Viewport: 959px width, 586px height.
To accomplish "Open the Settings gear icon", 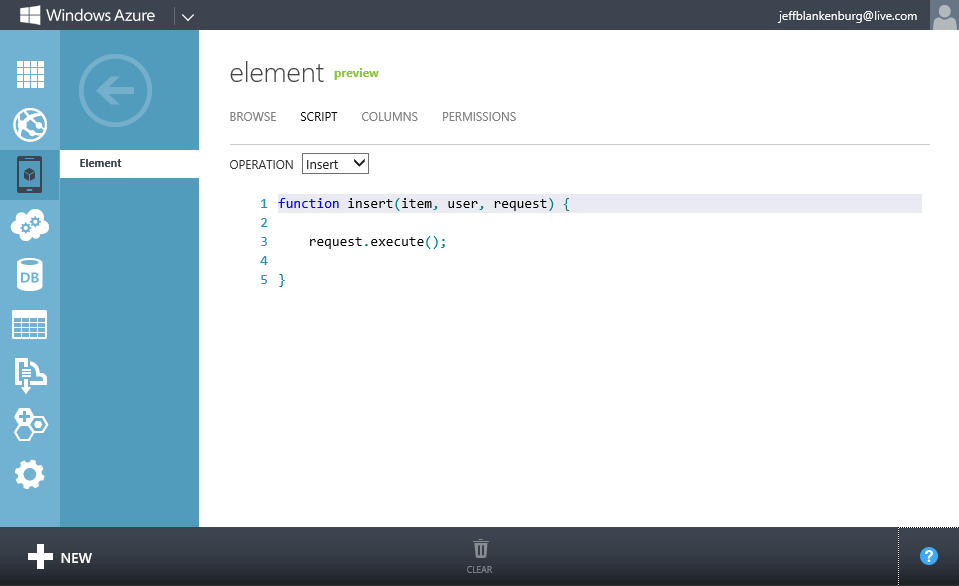I will coord(30,474).
